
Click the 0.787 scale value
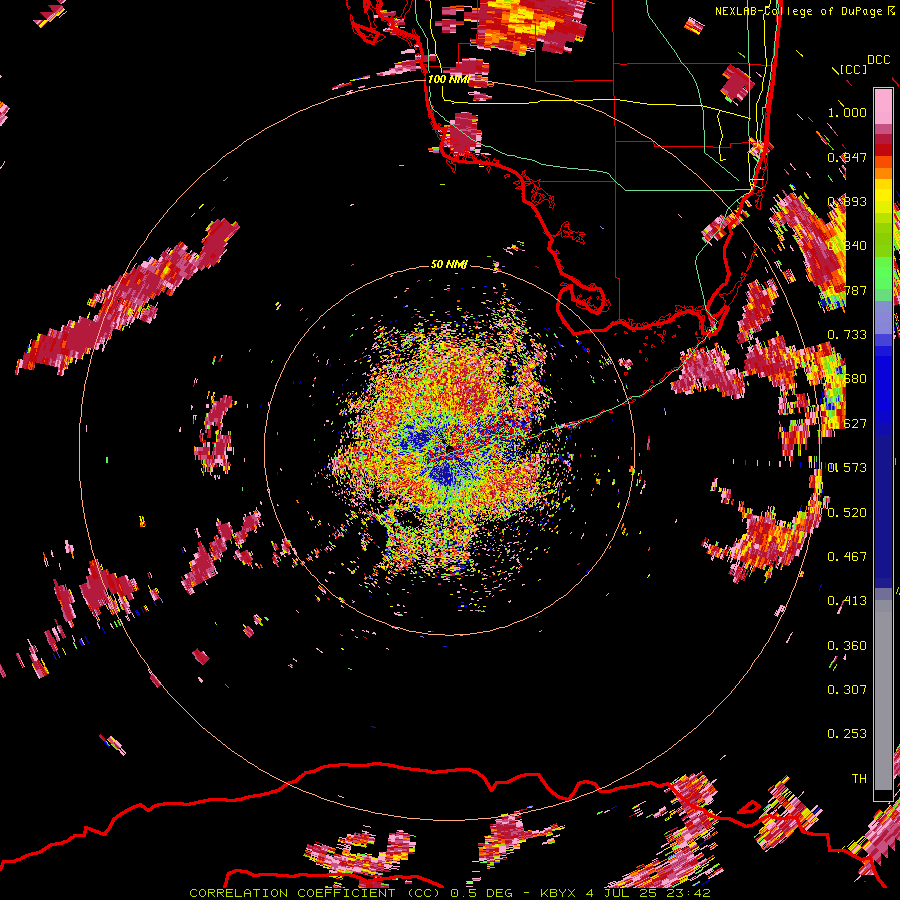(847, 290)
